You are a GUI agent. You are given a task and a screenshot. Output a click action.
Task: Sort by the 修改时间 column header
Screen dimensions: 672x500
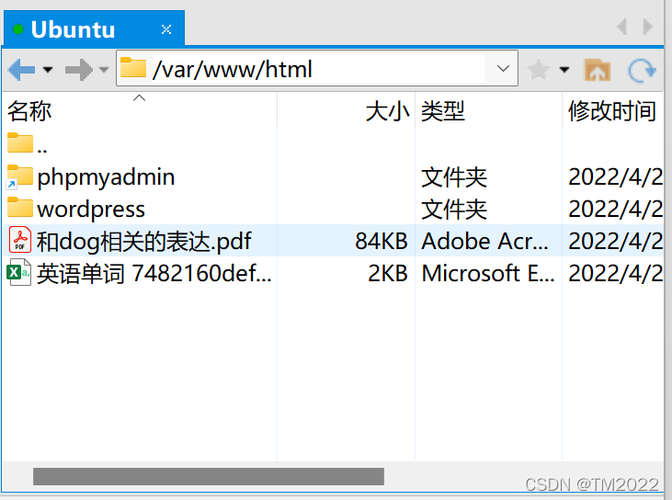click(613, 111)
